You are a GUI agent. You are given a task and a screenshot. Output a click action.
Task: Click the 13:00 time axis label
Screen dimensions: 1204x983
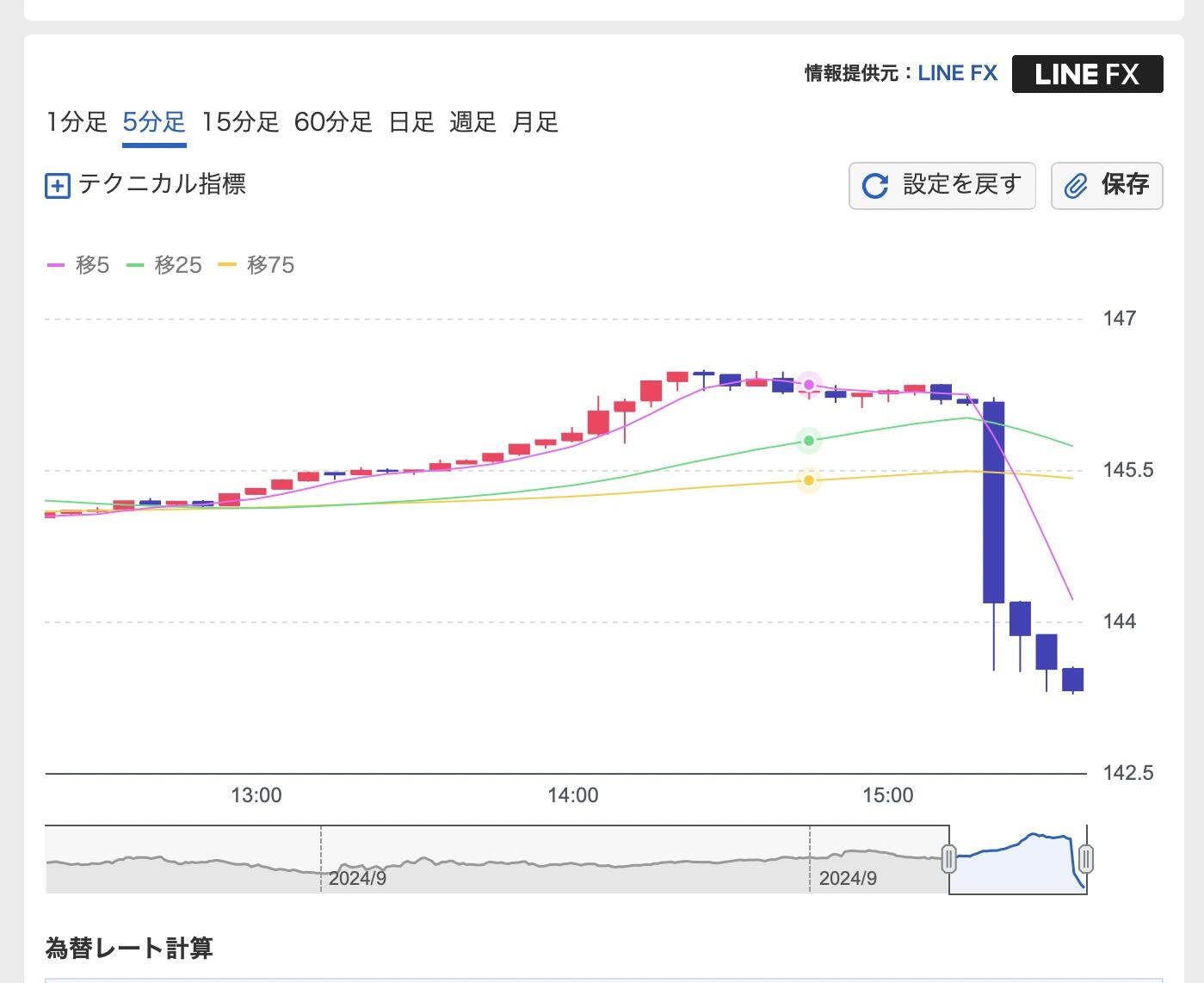[x=256, y=795]
